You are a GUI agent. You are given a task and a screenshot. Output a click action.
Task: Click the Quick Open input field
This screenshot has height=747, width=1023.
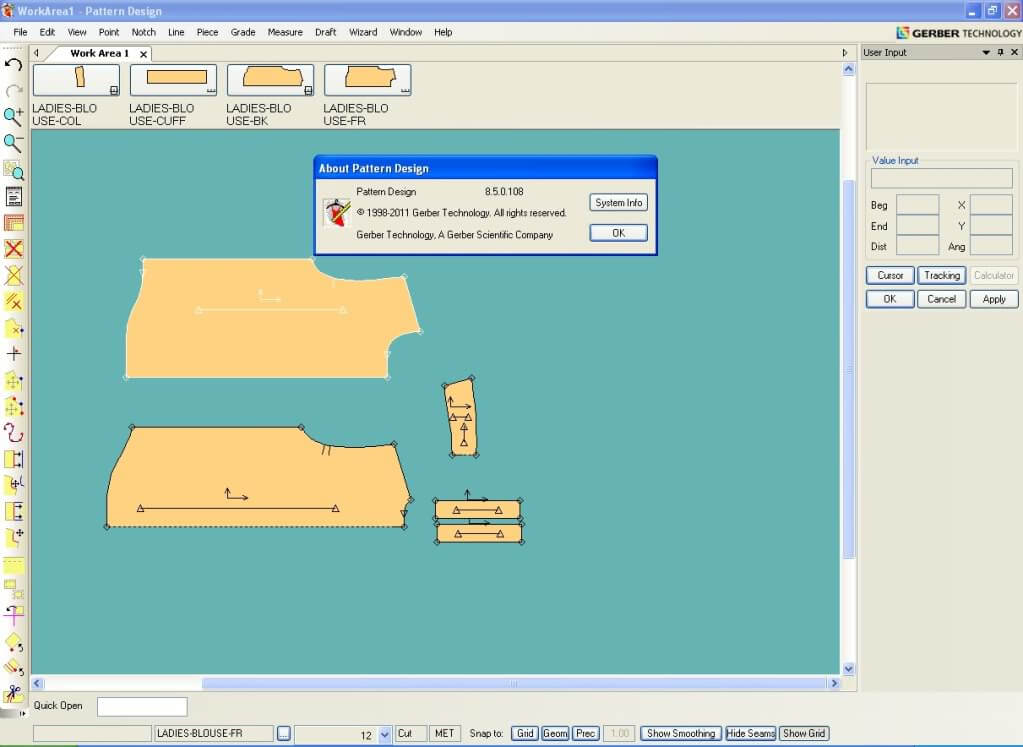pyautogui.click(x=142, y=707)
